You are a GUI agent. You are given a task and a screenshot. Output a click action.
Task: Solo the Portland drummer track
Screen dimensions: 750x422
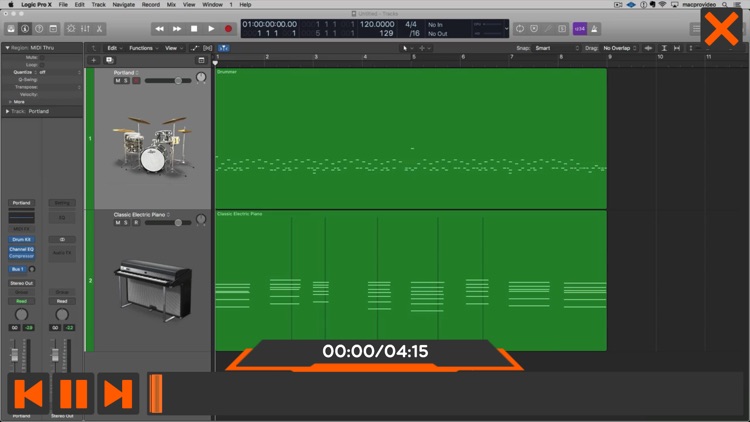pos(126,80)
